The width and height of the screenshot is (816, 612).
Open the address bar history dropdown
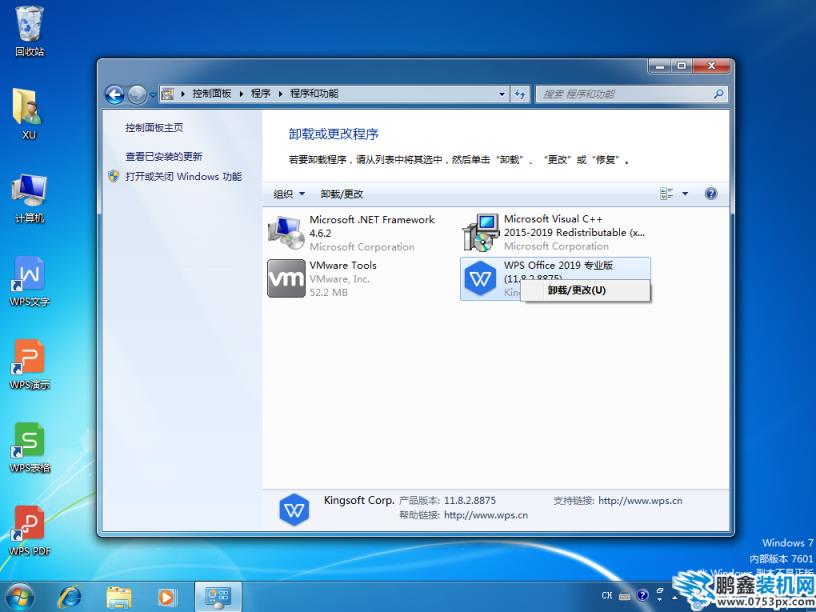coord(502,94)
